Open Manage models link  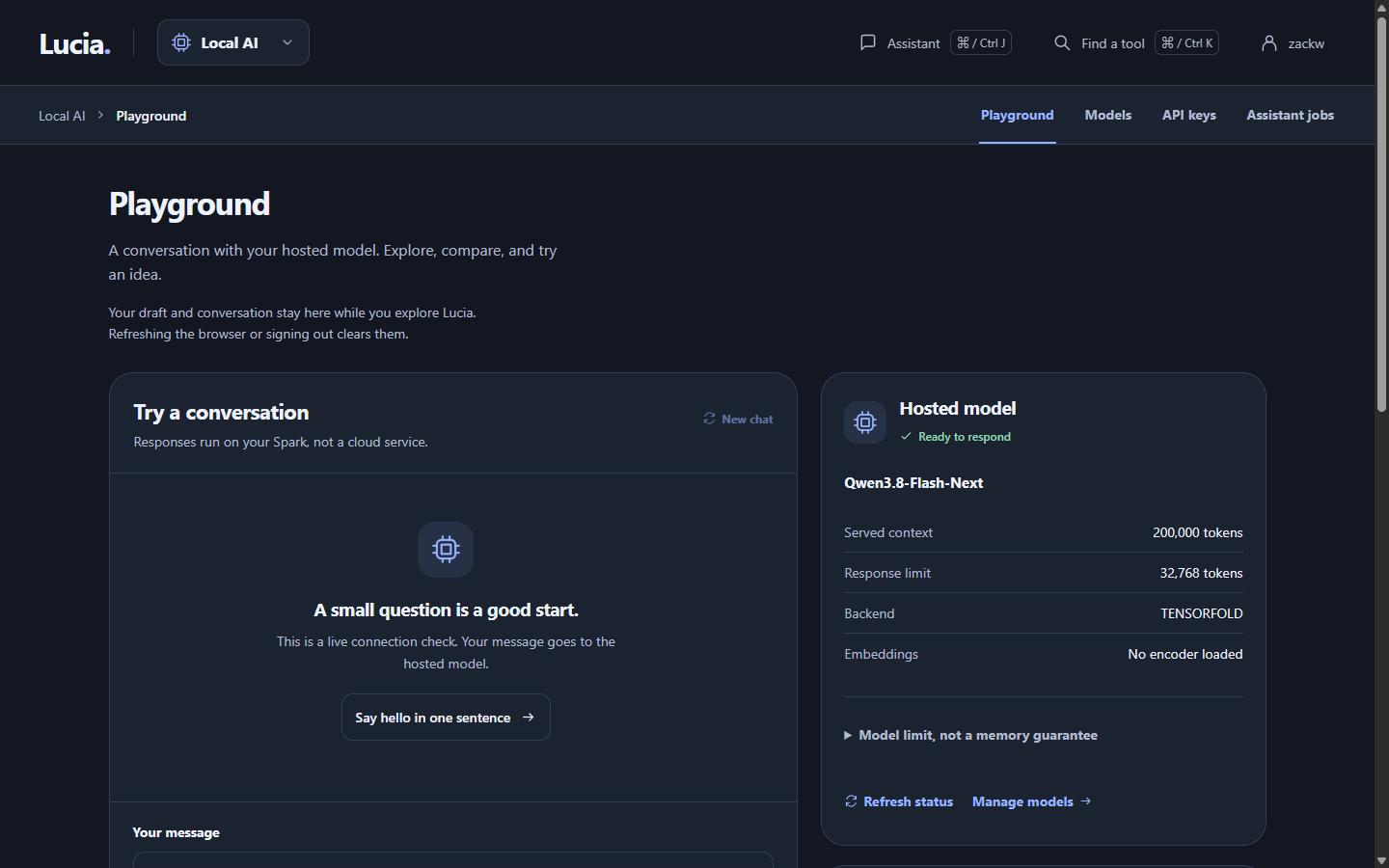pyautogui.click(x=1032, y=801)
